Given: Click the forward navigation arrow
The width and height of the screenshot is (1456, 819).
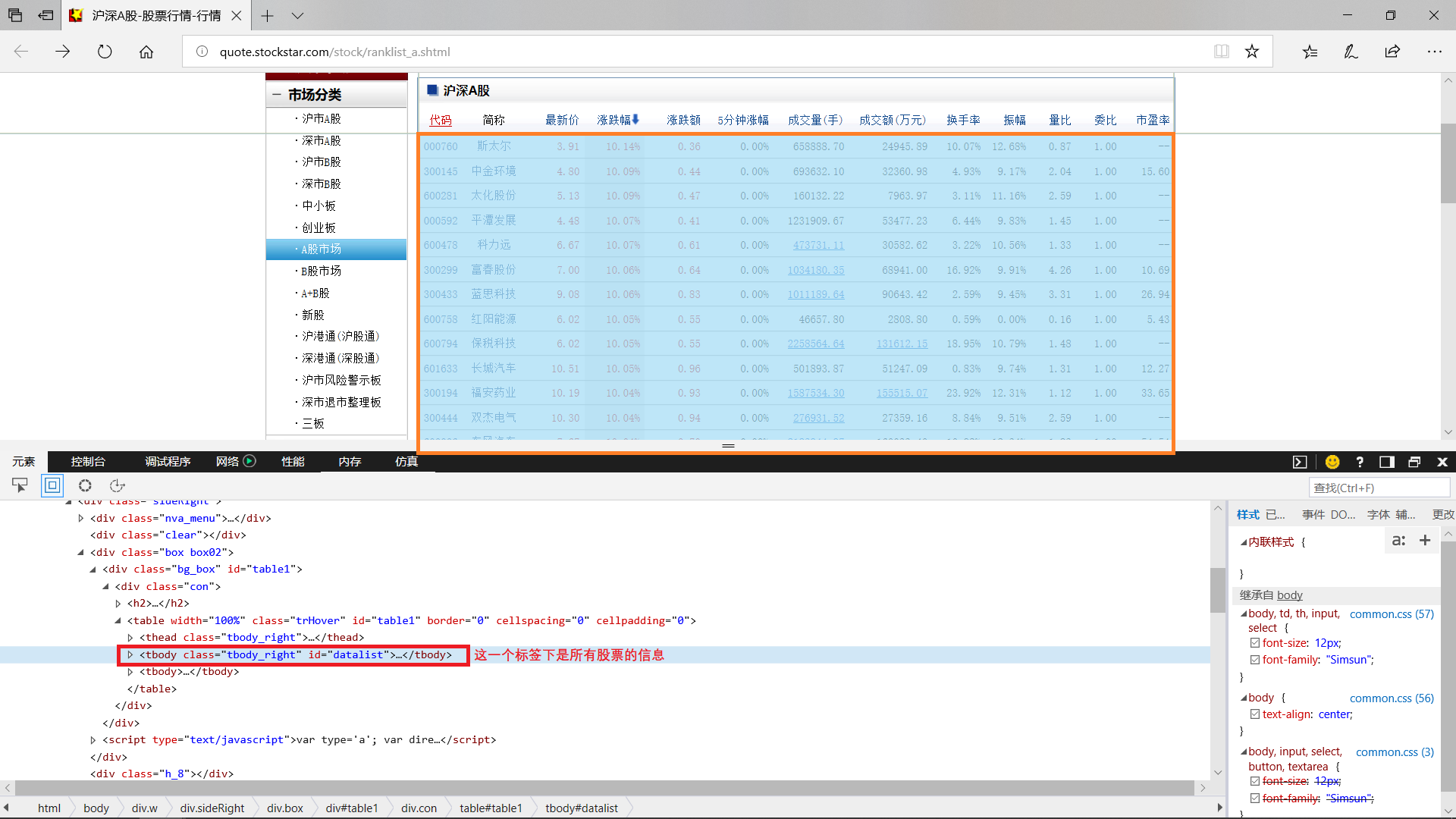Looking at the screenshot, I should [x=63, y=52].
